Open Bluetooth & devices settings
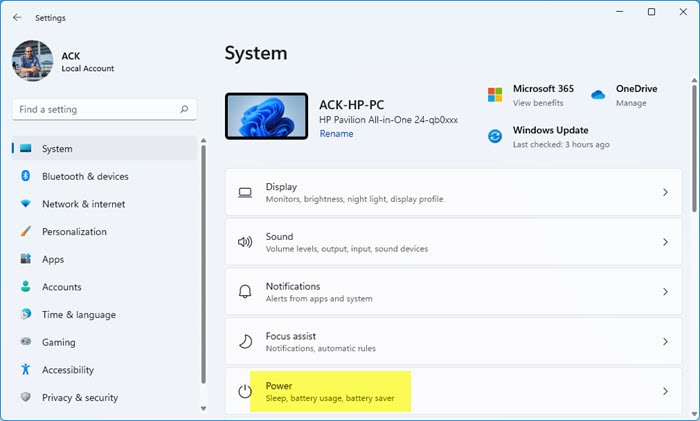Image resolution: width=700 pixels, height=421 pixels. click(104, 176)
